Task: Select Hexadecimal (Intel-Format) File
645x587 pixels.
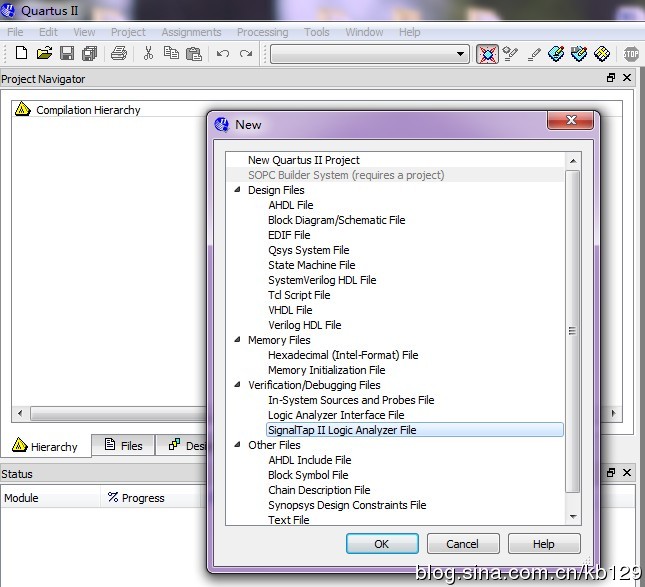Action: (343, 355)
